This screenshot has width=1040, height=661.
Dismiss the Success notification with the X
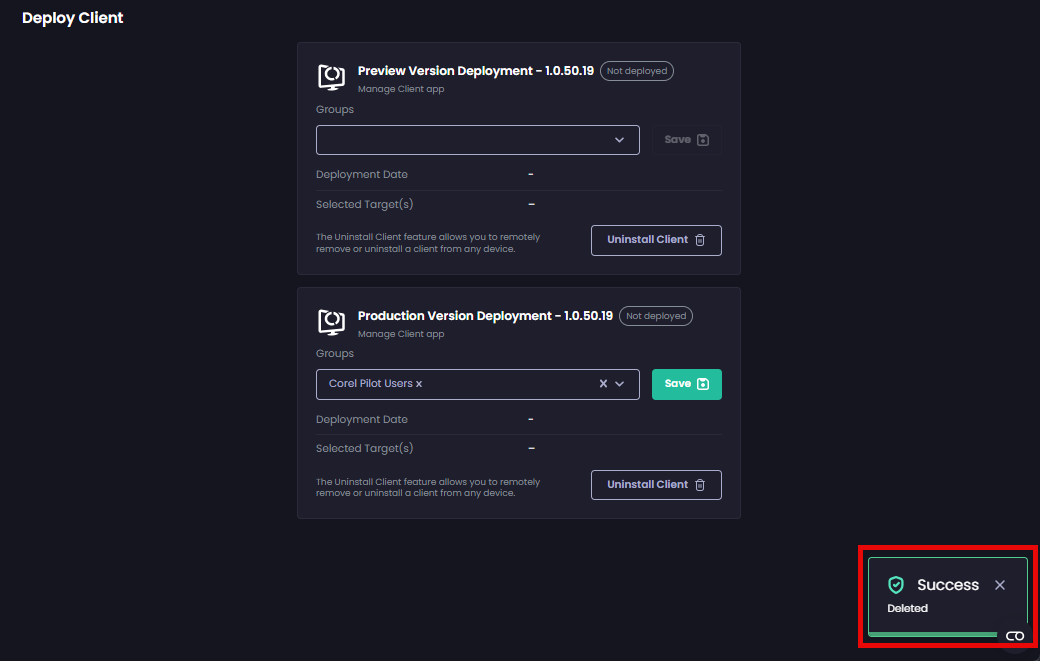click(1000, 585)
